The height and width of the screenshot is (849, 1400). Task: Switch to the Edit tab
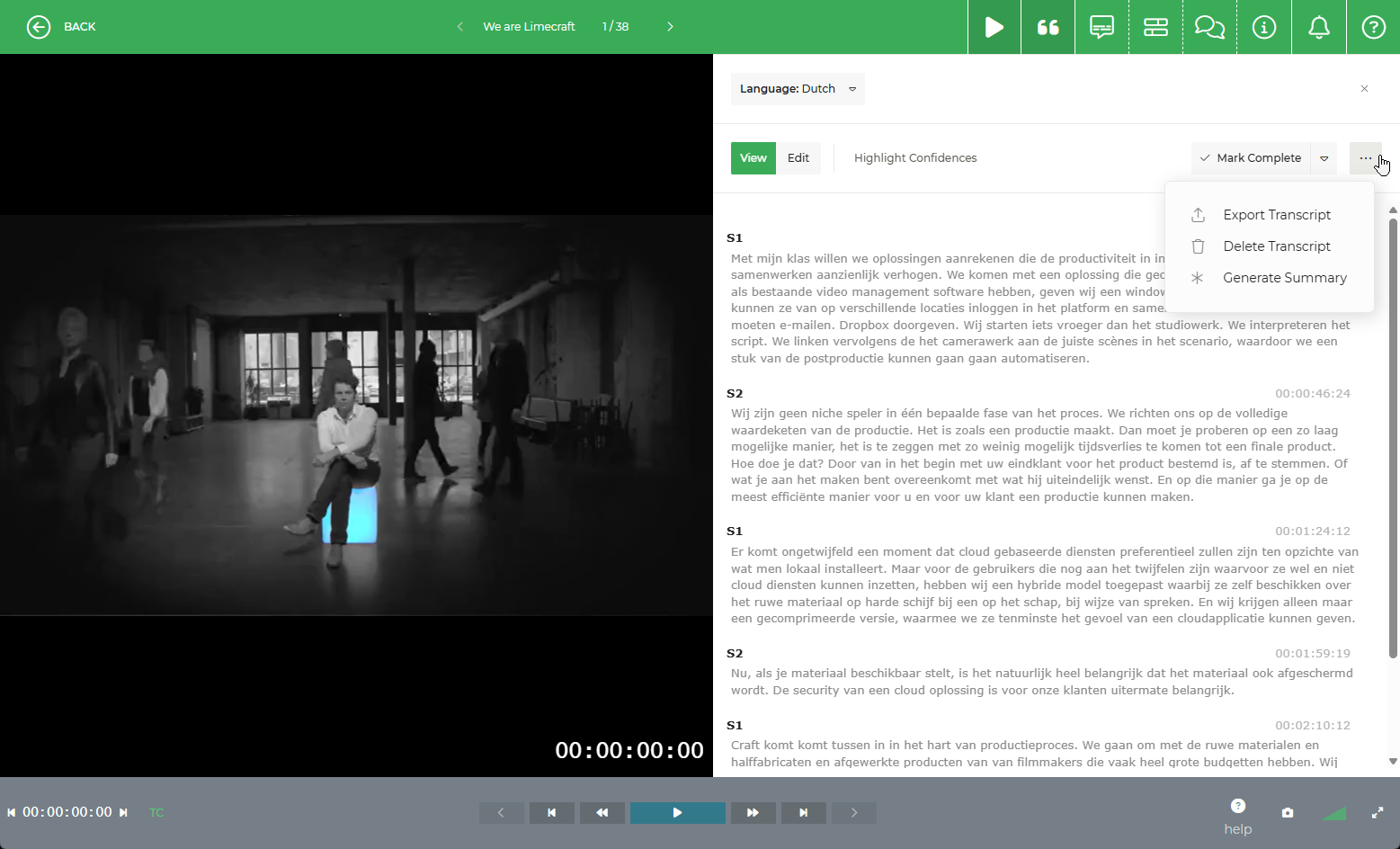pyautogui.click(x=798, y=157)
